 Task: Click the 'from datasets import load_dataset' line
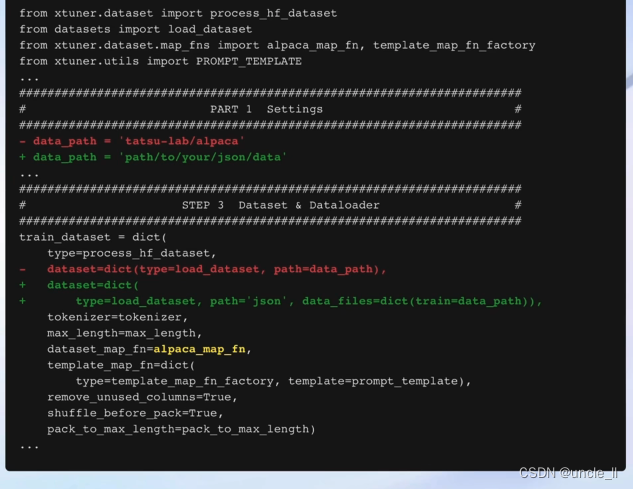pyautogui.click(x=136, y=29)
